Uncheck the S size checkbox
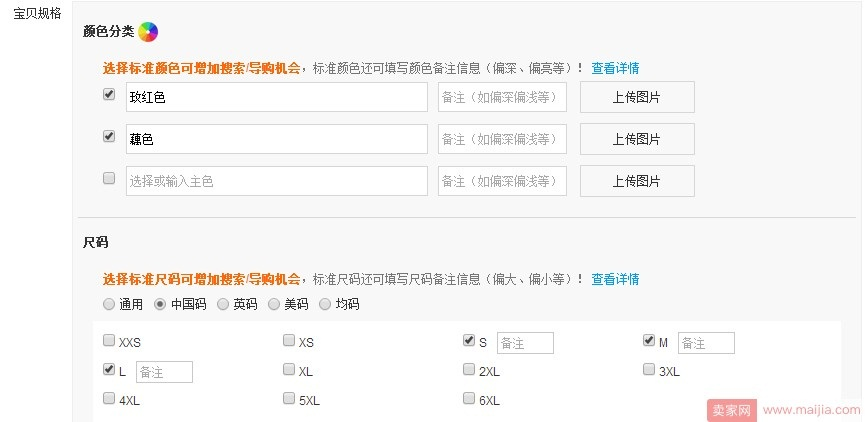This screenshot has width=867, height=422. click(x=469, y=340)
